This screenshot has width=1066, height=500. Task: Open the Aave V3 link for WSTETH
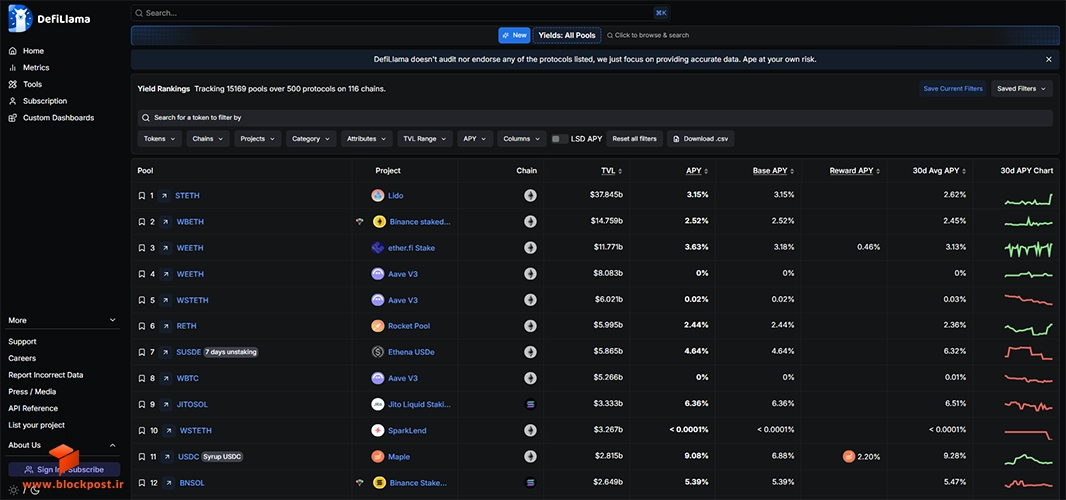(402, 300)
